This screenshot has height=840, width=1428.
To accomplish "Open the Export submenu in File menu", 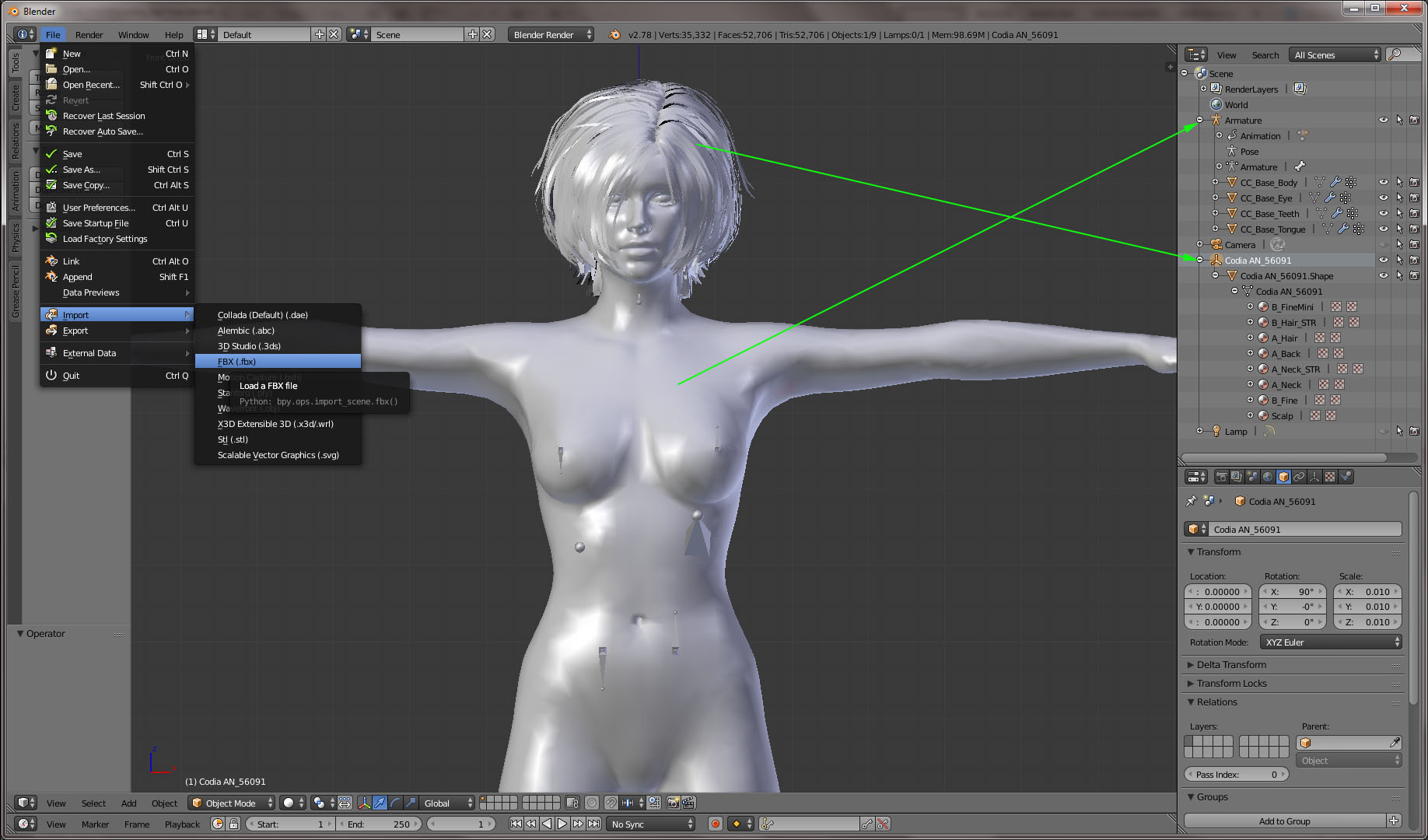I will coord(117,330).
